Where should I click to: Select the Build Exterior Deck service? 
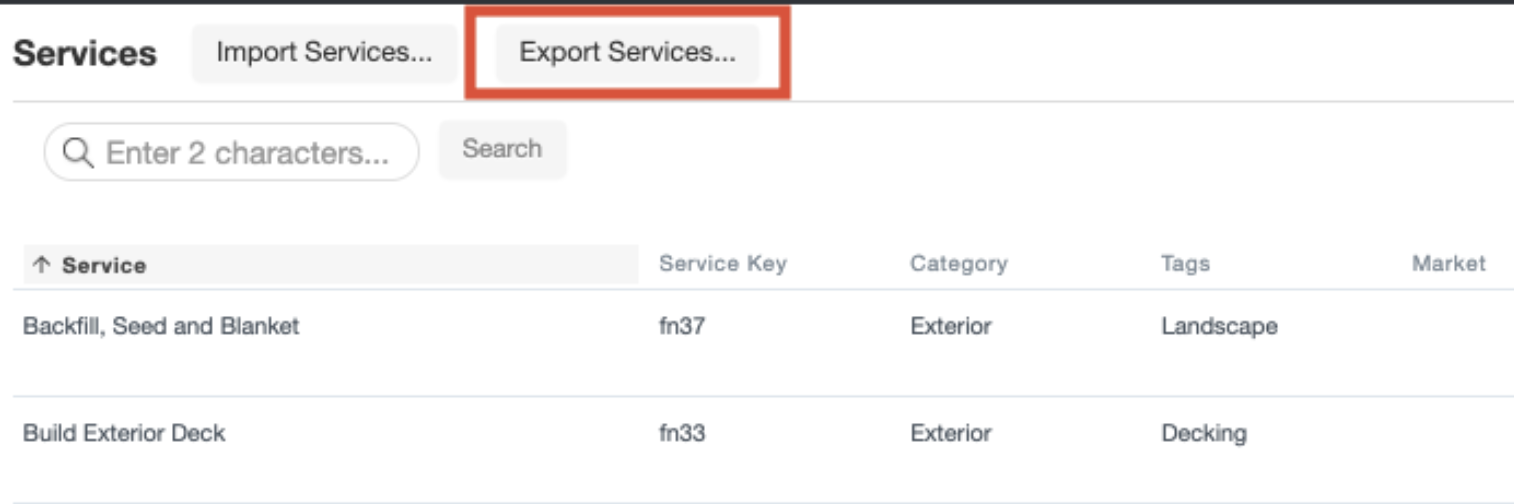[x=124, y=433]
